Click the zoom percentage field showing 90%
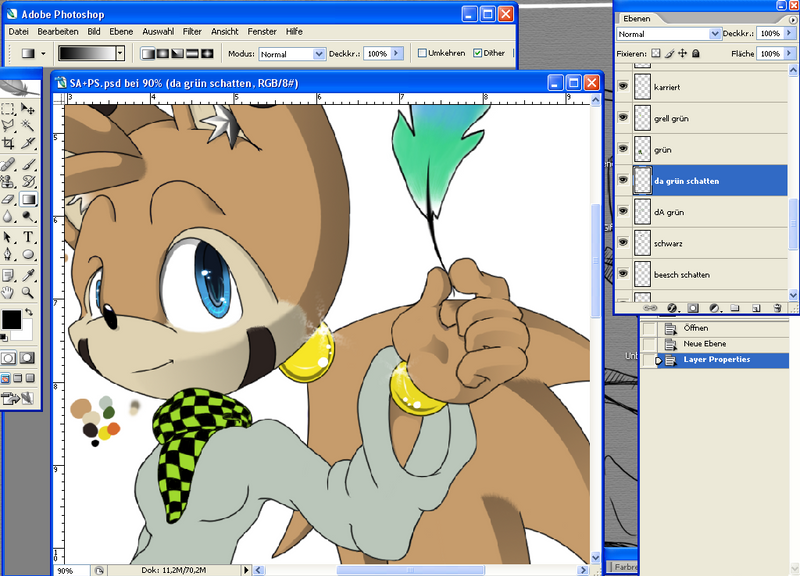800x576 pixels. click(71, 570)
